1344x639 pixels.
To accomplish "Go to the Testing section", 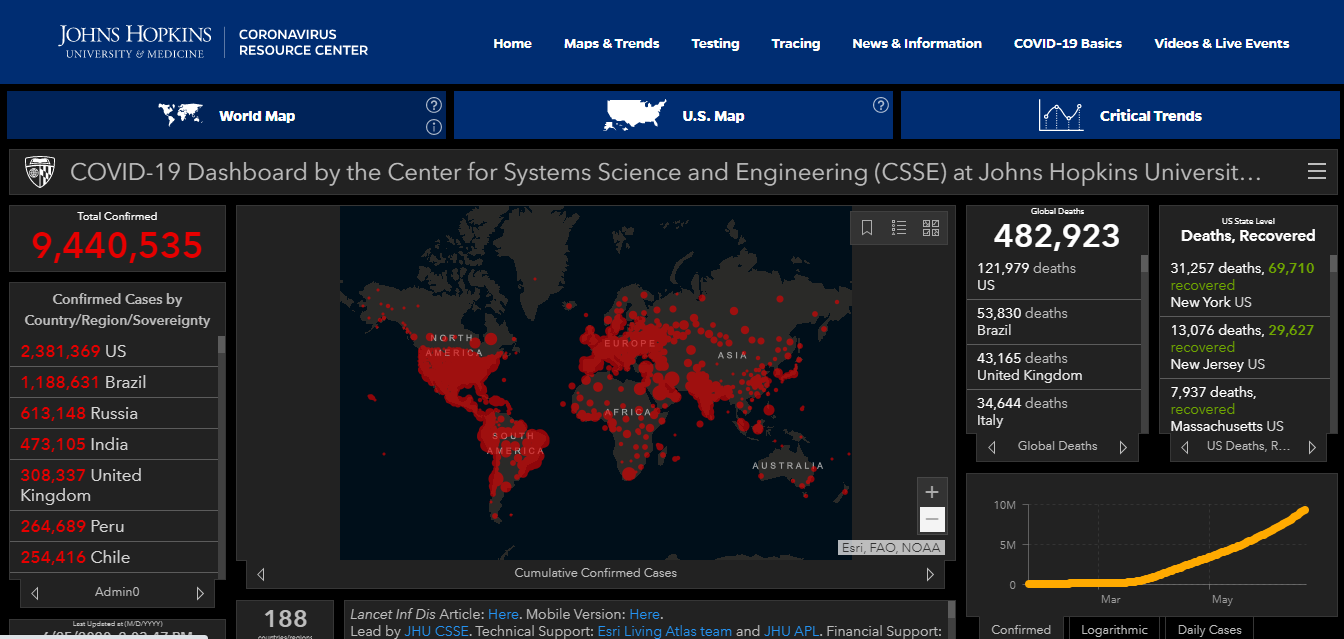I will tap(716, 43).
